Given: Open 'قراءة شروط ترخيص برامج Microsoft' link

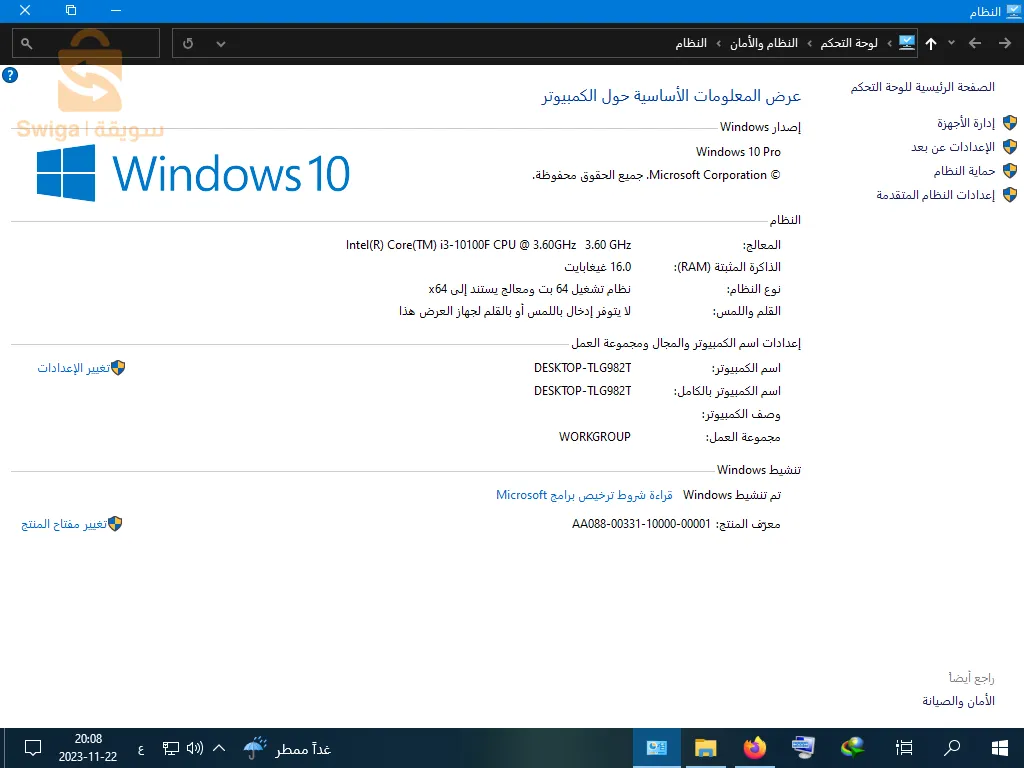Looking at the screenshot, I should (584, 495).
